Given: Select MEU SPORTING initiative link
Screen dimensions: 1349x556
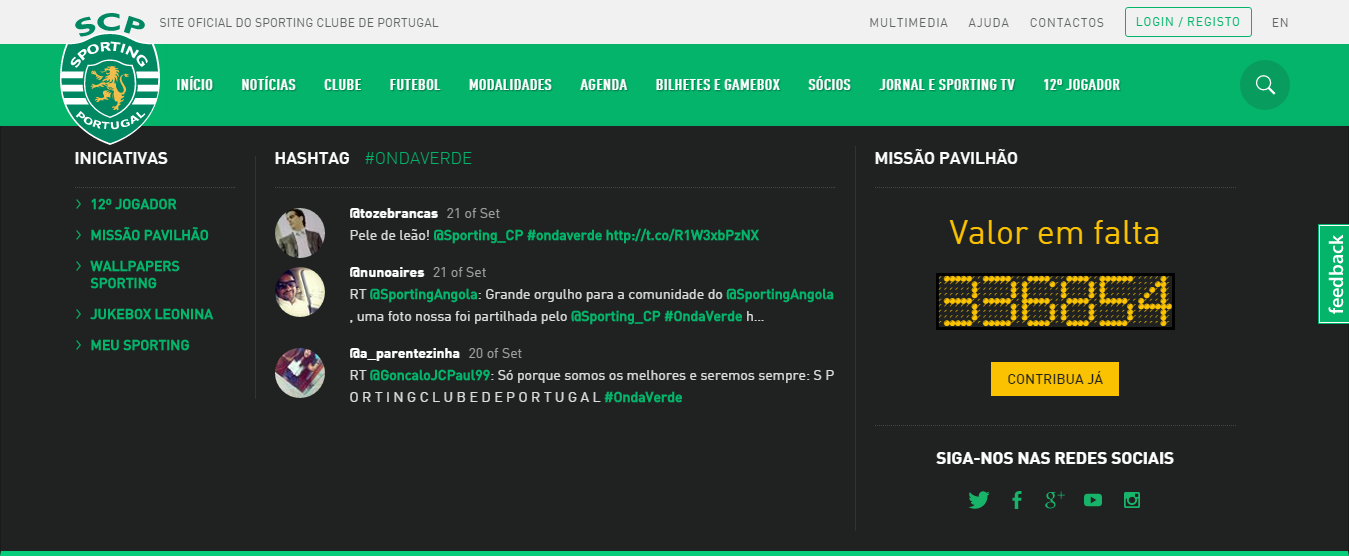Looking at the screenshot, I should [x=140, y=345].
